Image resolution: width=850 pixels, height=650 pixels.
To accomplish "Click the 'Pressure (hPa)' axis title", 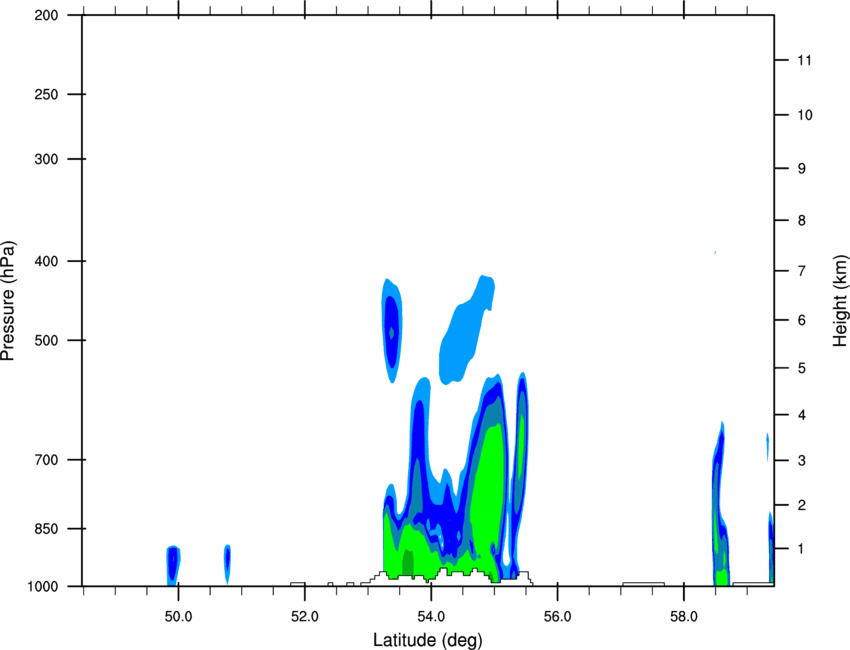I will pyautogui.click(x=8, y=301).
